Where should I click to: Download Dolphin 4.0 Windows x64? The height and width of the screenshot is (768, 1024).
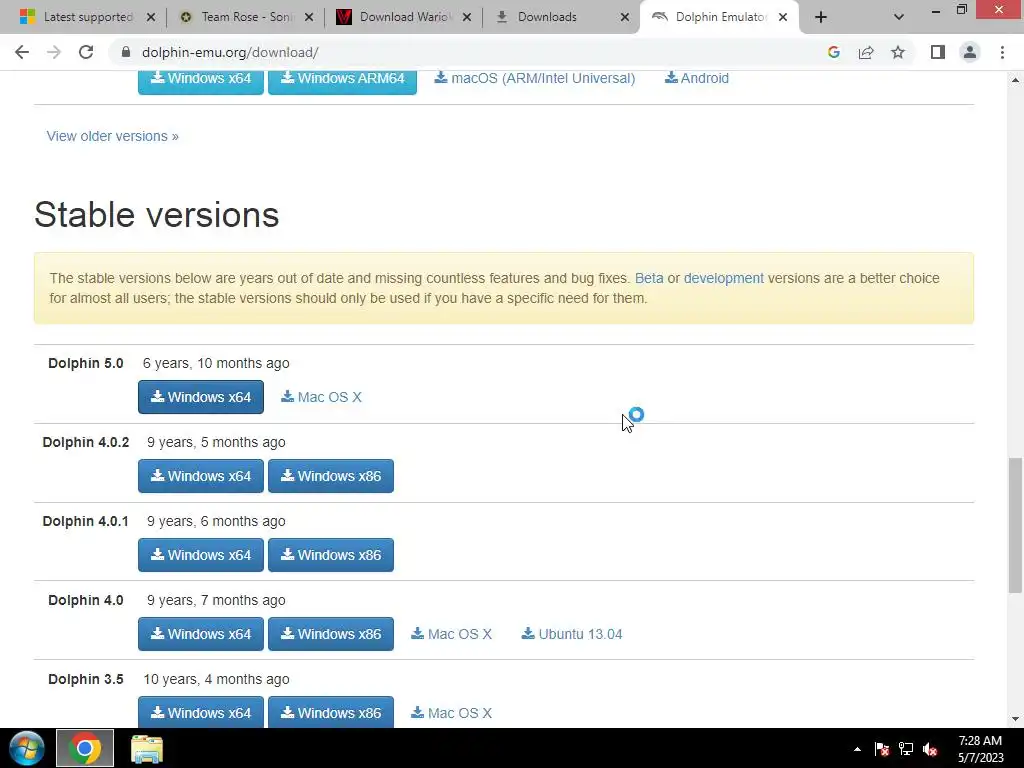200,634
